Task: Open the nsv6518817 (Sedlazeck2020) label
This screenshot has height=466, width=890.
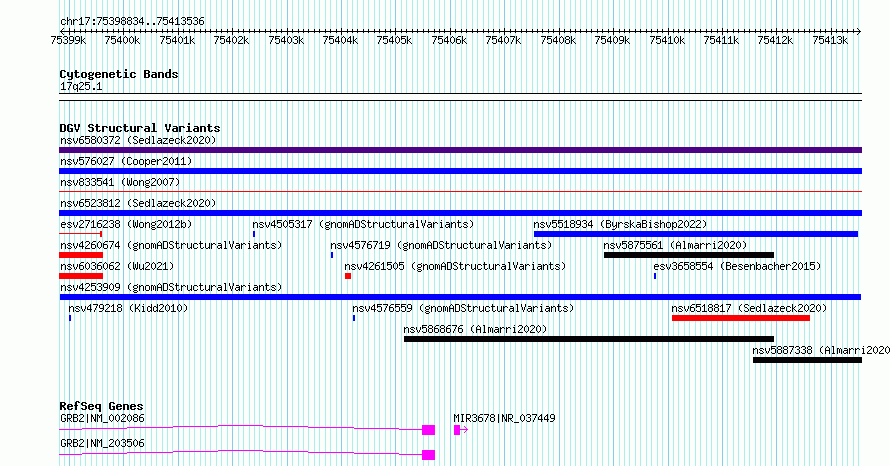Action: (749, 308)
